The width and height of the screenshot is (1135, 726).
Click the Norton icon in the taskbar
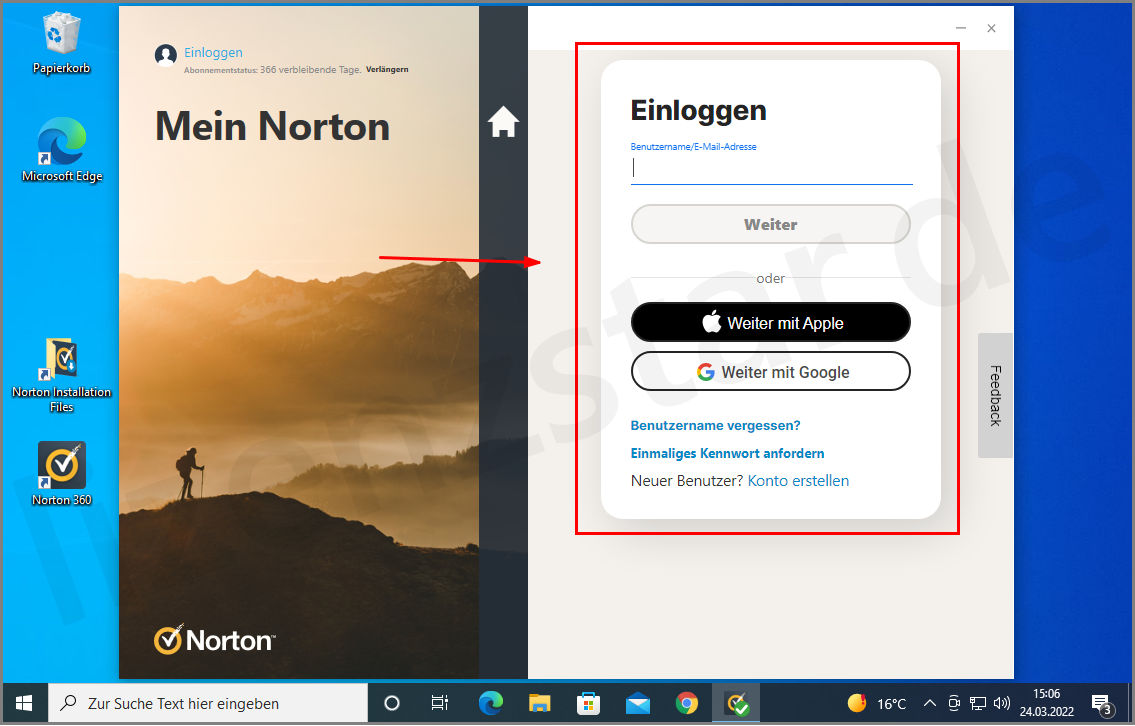(736, 703)
